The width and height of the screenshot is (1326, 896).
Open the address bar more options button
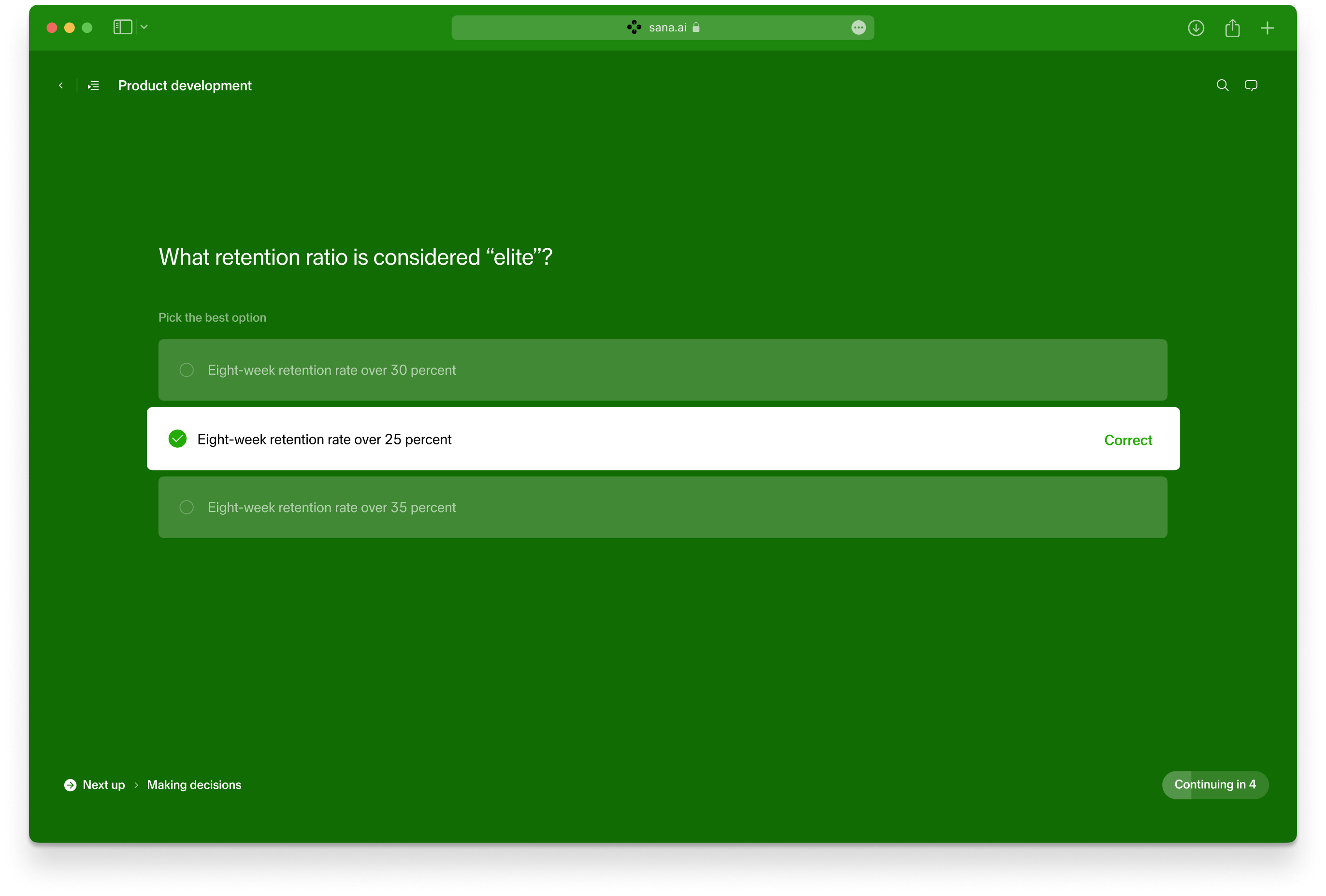tap(858, 28)
